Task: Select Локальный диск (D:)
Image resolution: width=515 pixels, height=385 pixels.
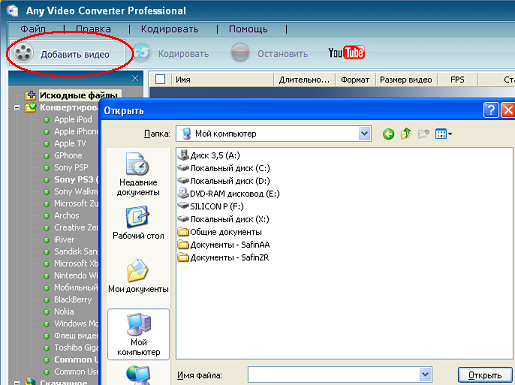Action: [224, 181]
